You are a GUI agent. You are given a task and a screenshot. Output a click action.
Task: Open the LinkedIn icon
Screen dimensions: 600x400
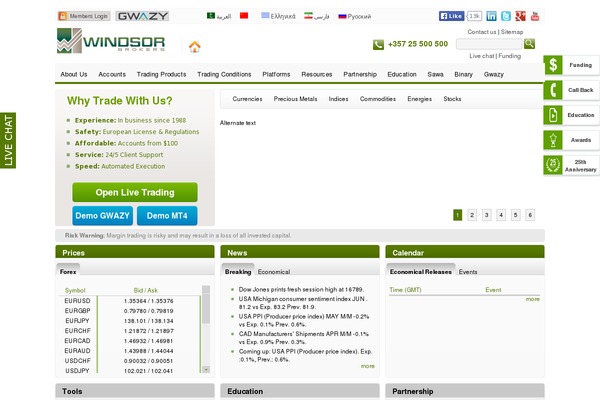(x=491, y=16)
